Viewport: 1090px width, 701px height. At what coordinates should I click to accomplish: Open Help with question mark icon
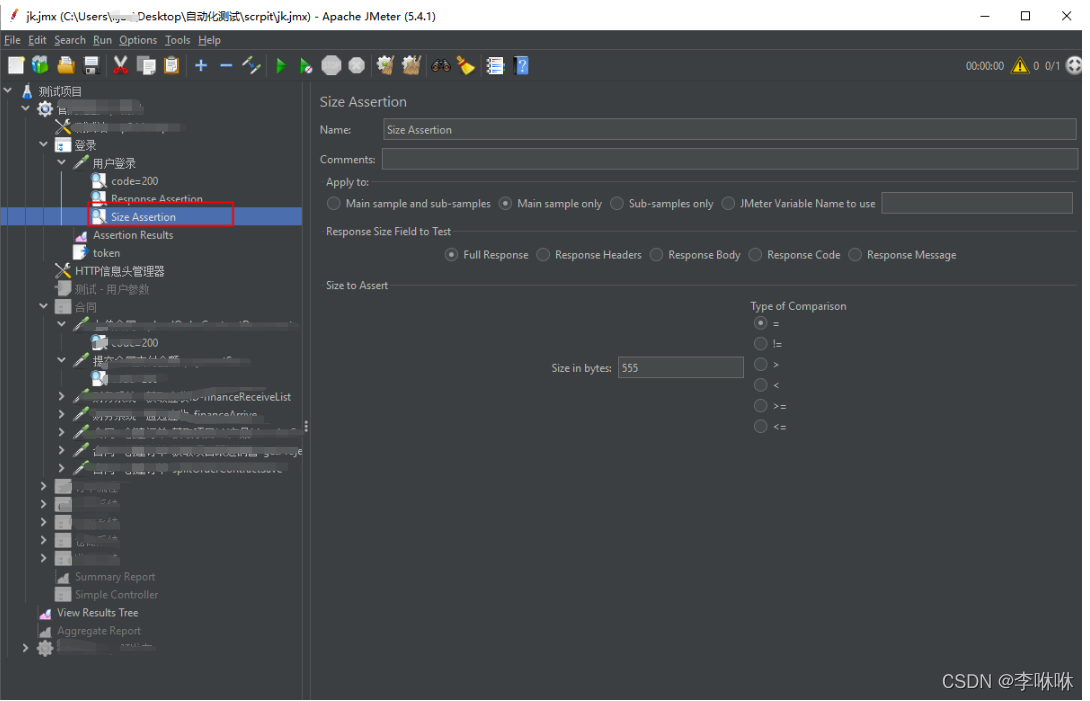521,65
